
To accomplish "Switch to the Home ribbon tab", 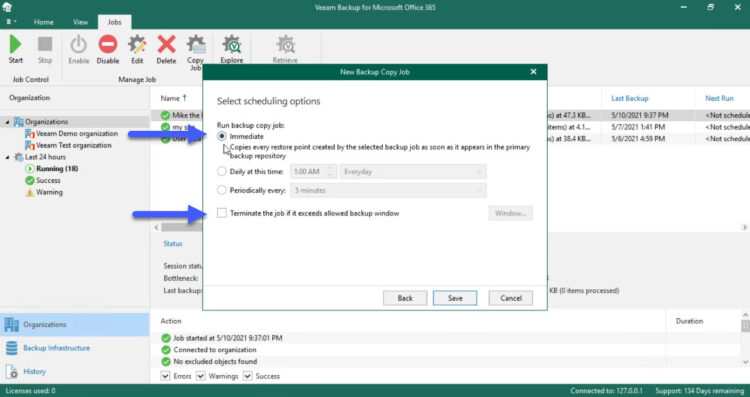I will click(x=44, y=22).
